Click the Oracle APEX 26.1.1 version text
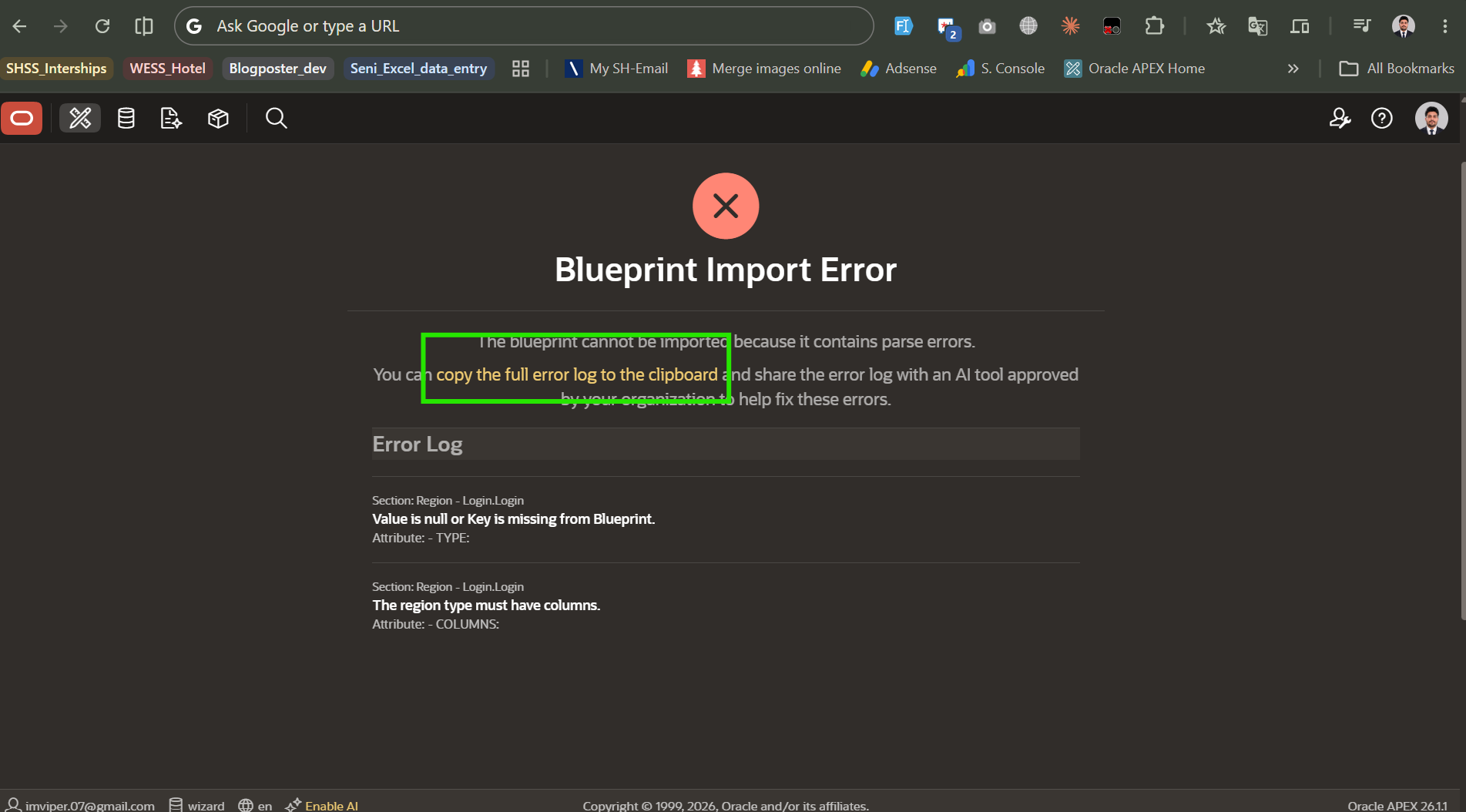1466x812 pixels. click(x=1397, y=806)
